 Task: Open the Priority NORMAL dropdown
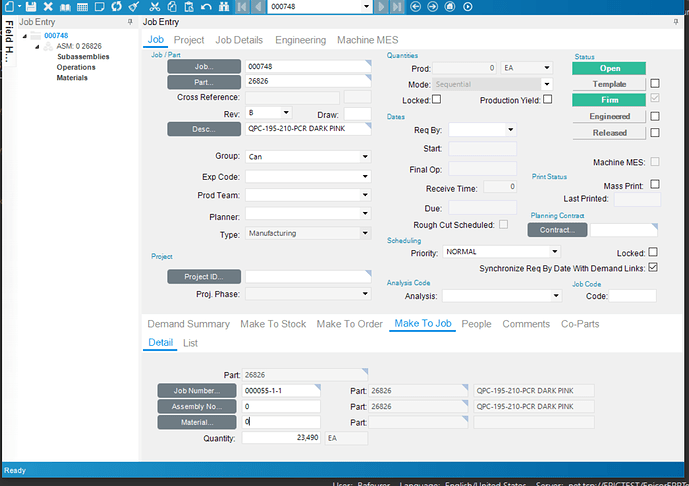(555, 251)
